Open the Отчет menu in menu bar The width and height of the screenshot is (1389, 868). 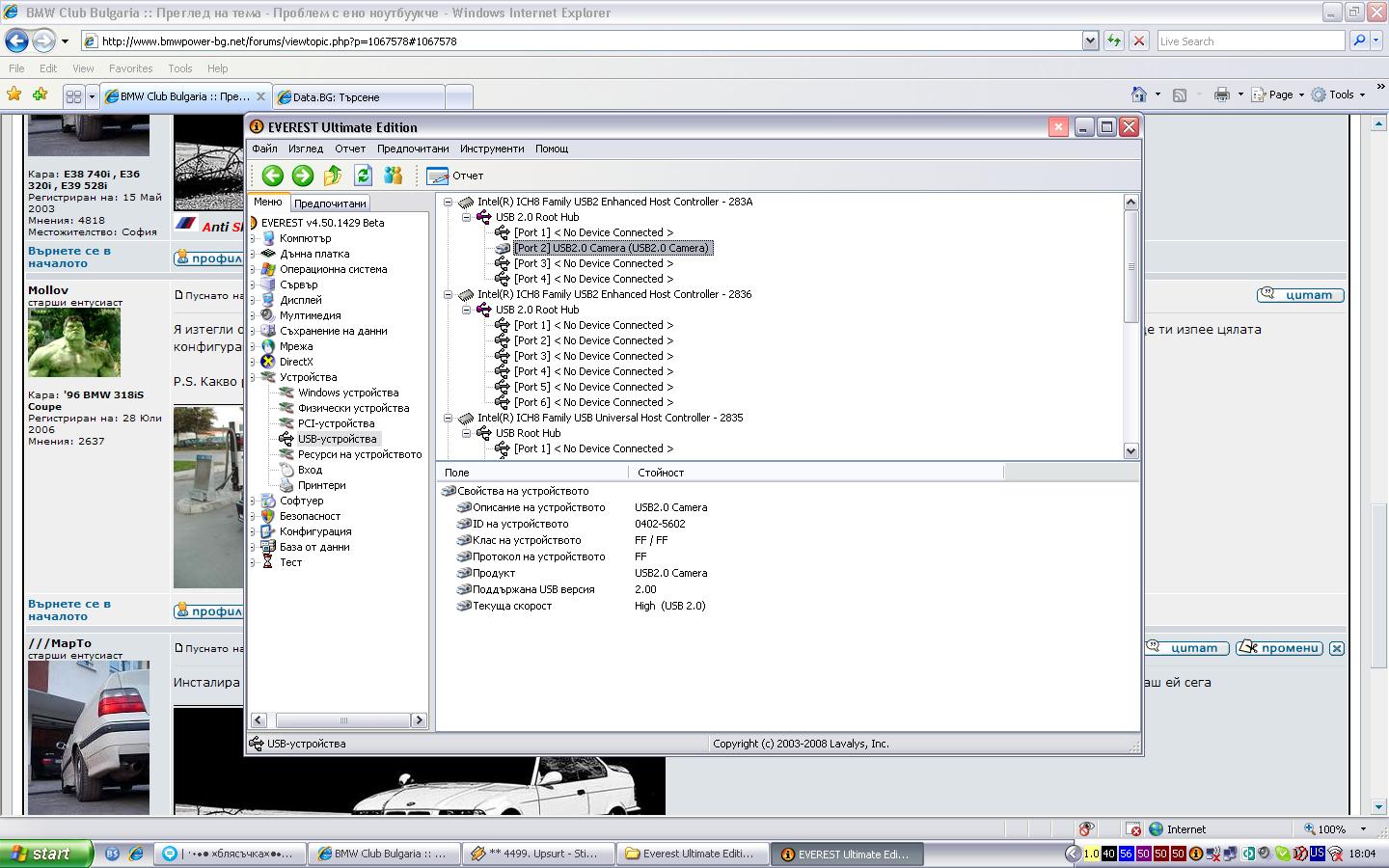350,149
